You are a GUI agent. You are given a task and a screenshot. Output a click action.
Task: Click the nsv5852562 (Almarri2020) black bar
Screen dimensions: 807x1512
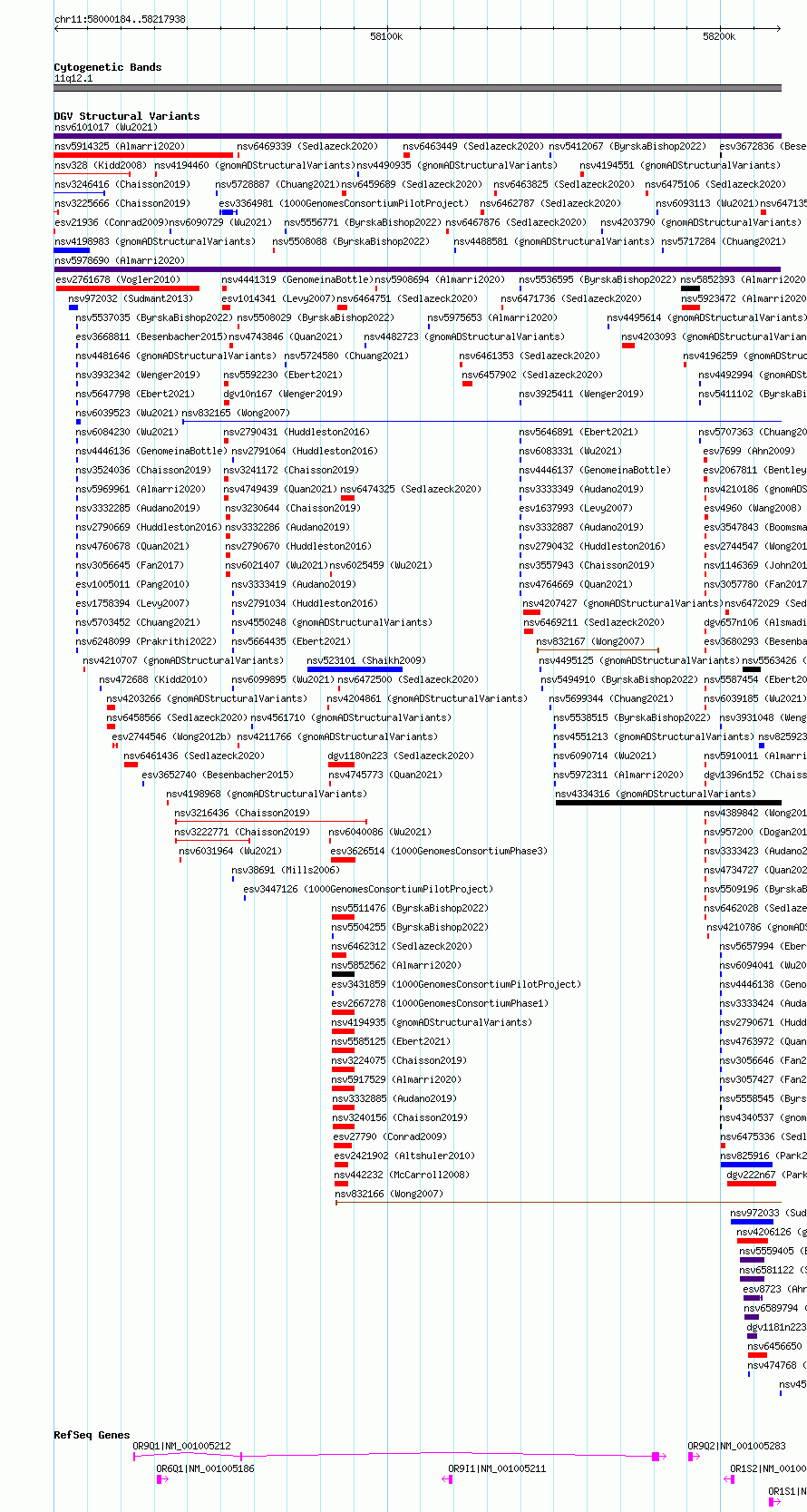click(343, 974)
